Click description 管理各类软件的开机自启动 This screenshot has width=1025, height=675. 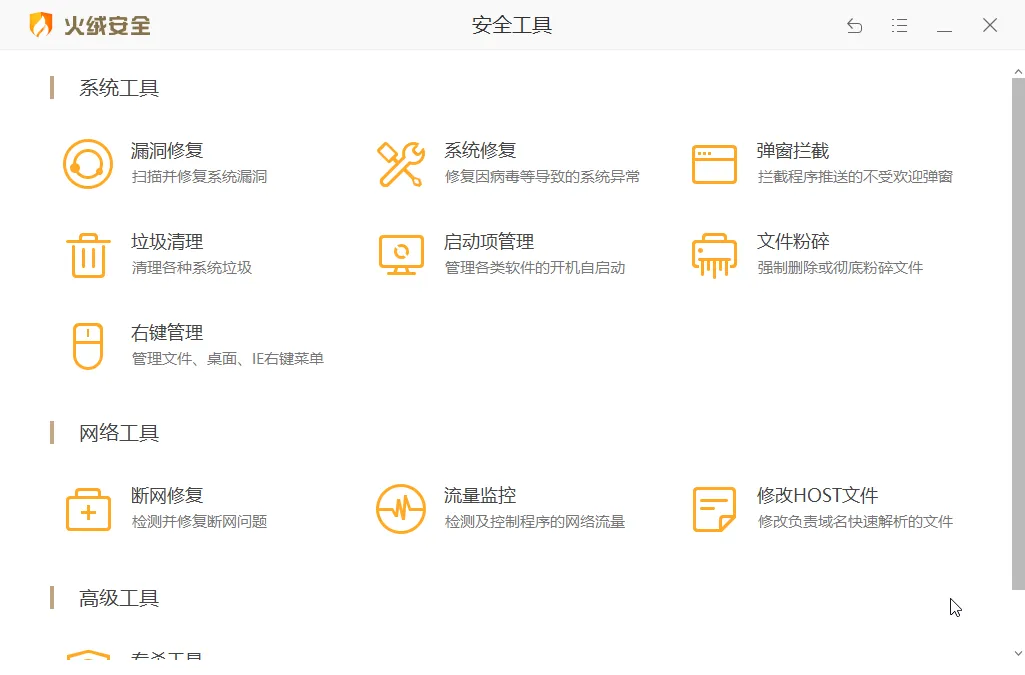click(535, 268)
